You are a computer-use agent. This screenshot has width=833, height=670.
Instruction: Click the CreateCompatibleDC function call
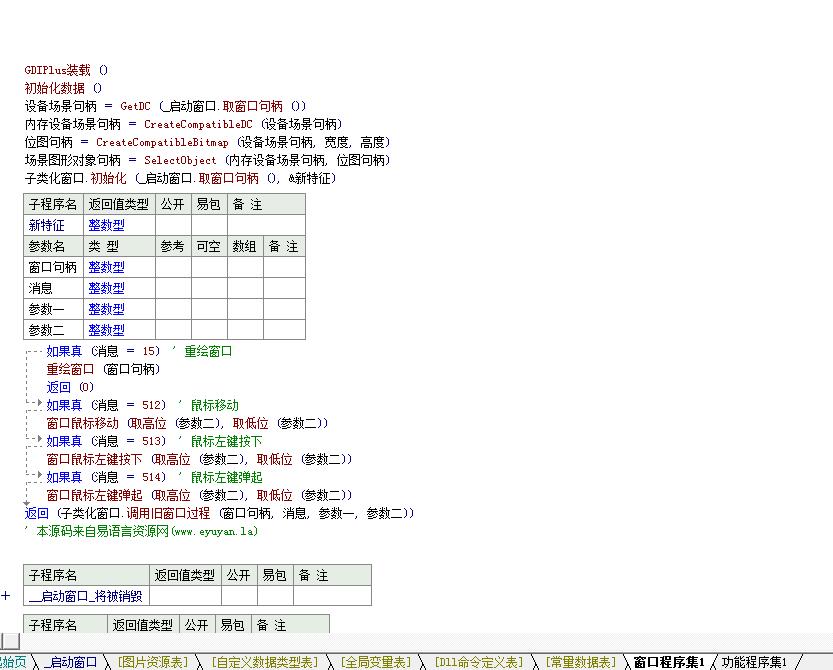198,124
